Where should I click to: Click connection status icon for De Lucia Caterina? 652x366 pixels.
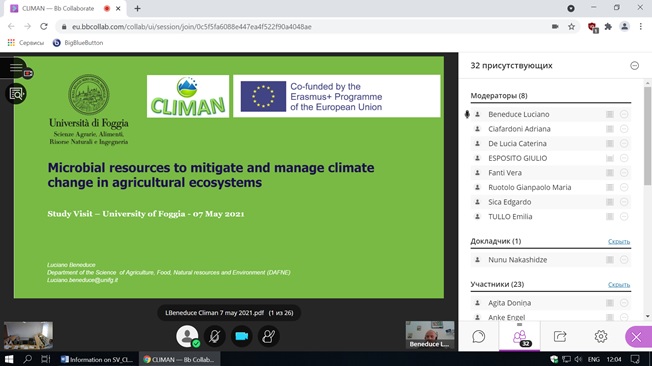coord(610,143)
